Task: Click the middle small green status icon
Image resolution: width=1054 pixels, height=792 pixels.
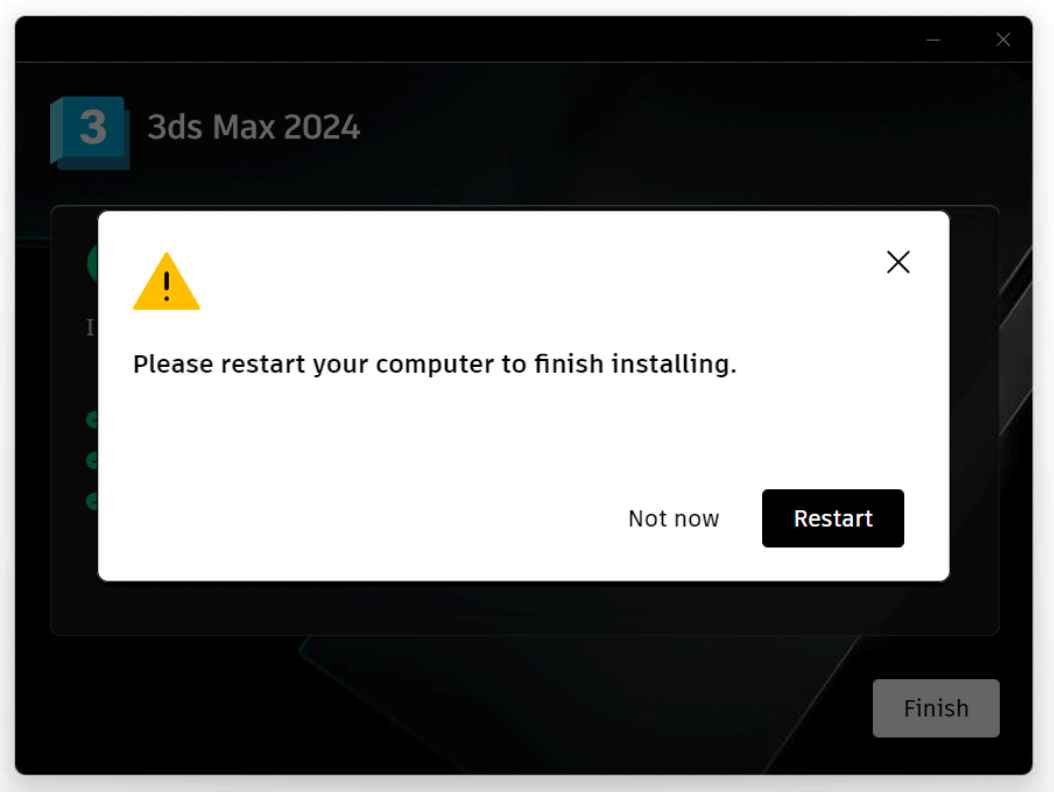Action: point(92,460)
